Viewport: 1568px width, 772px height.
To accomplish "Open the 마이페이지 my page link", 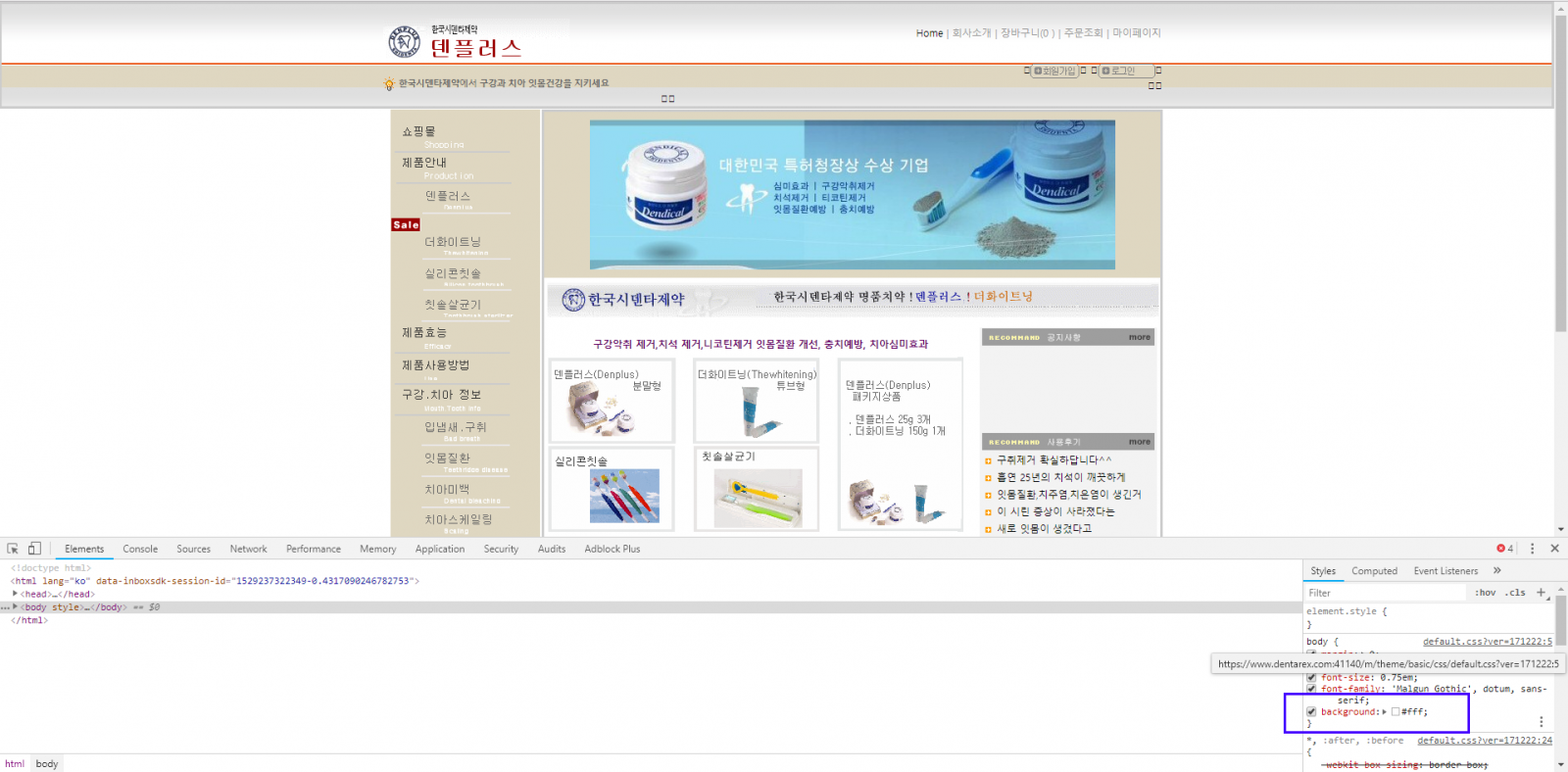I will pyautogui.click(x=1136, y=33).
